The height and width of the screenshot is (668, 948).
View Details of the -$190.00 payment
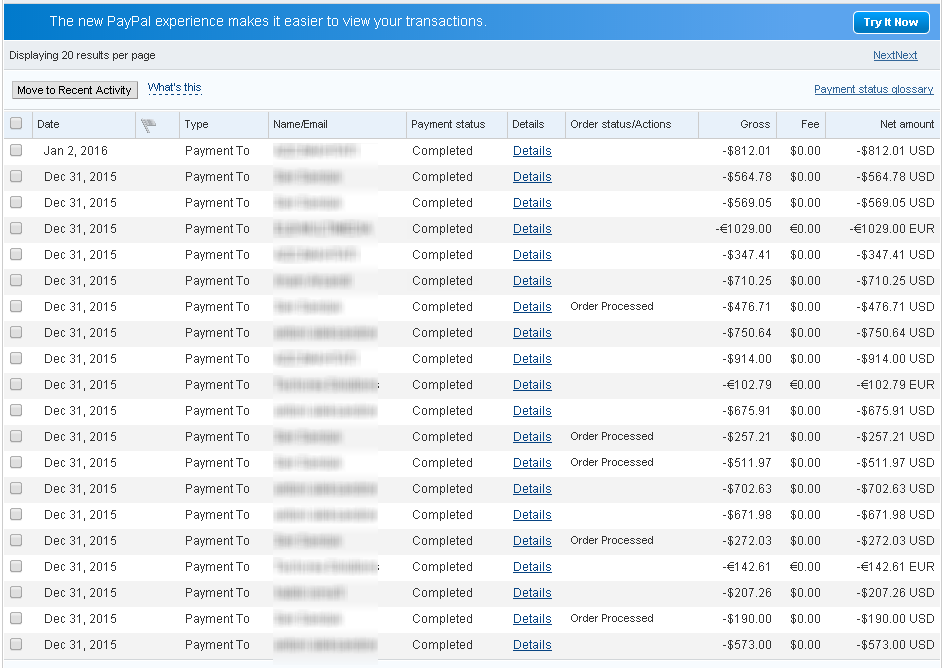click(x=532, y=619)
